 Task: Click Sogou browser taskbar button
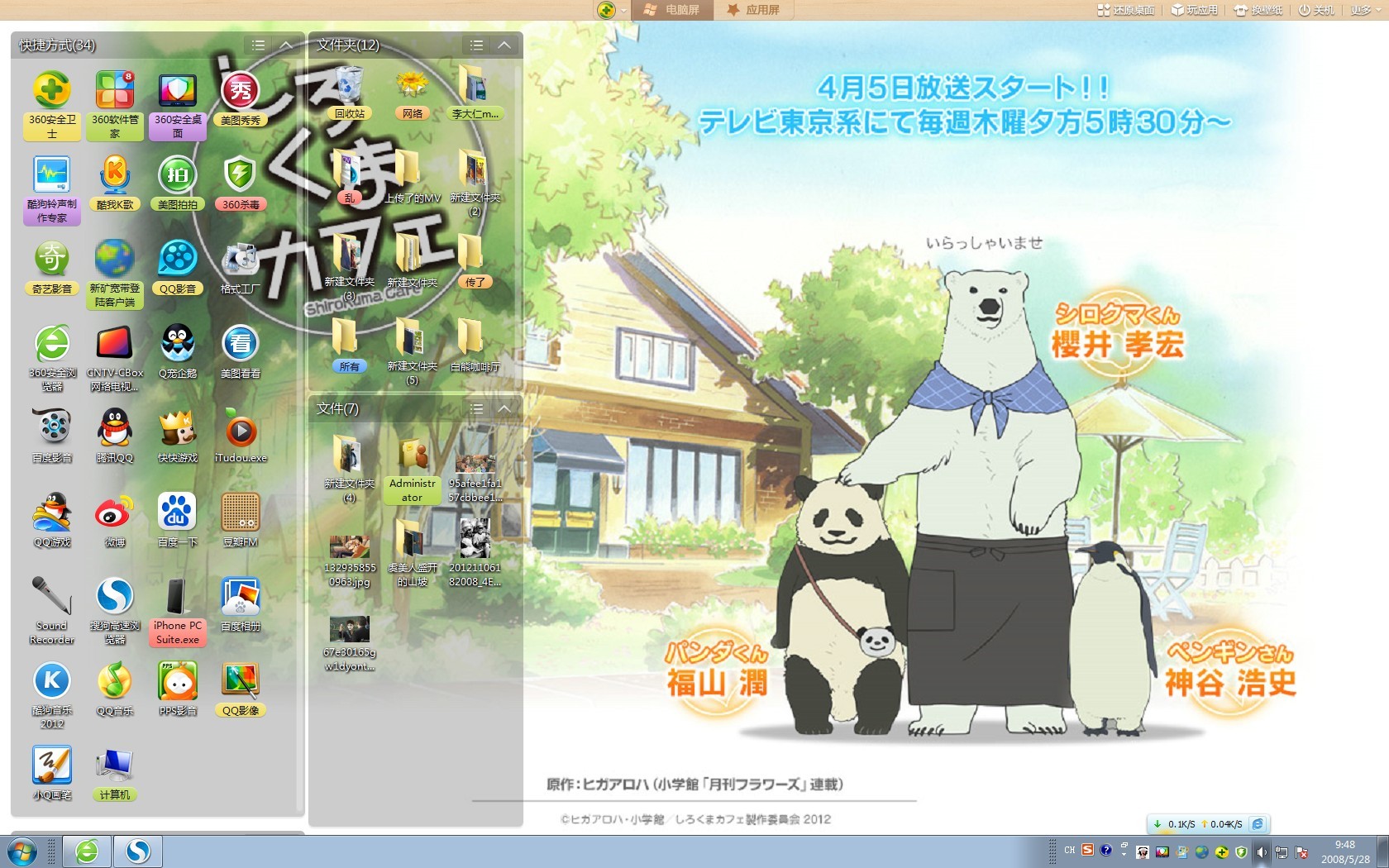137,851
